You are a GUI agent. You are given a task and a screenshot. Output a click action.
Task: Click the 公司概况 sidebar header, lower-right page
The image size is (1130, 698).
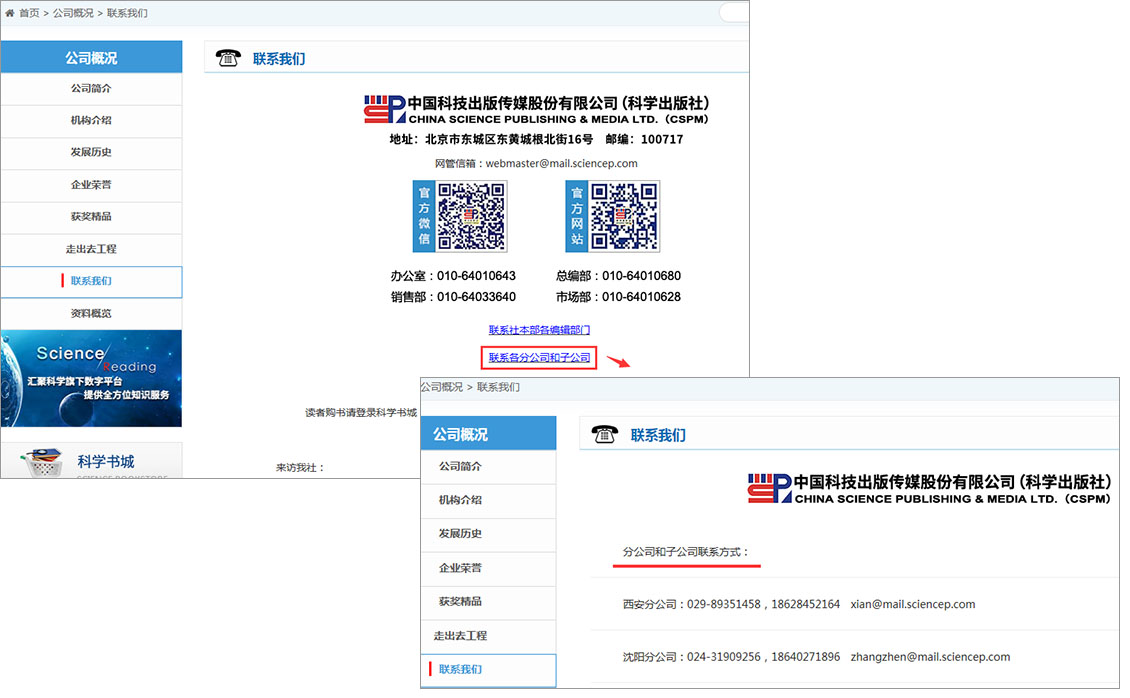tap(489, 434)
